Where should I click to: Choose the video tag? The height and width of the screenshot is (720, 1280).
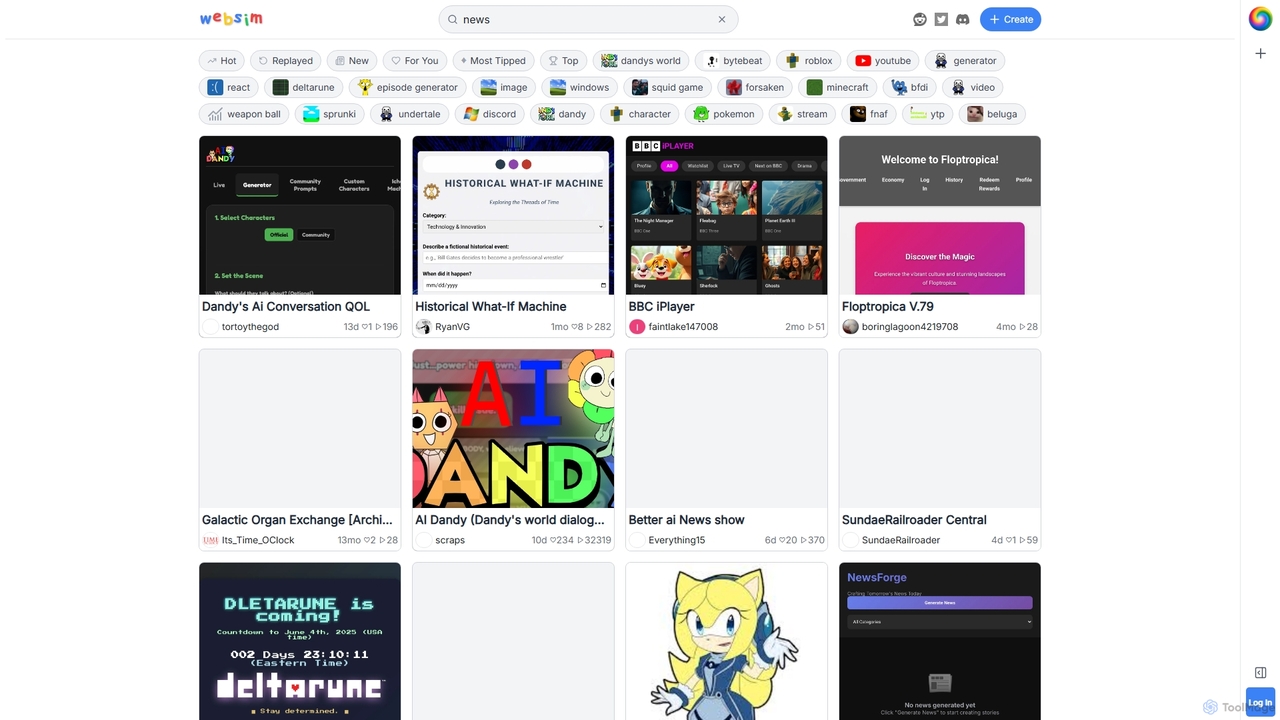(973, 87)
